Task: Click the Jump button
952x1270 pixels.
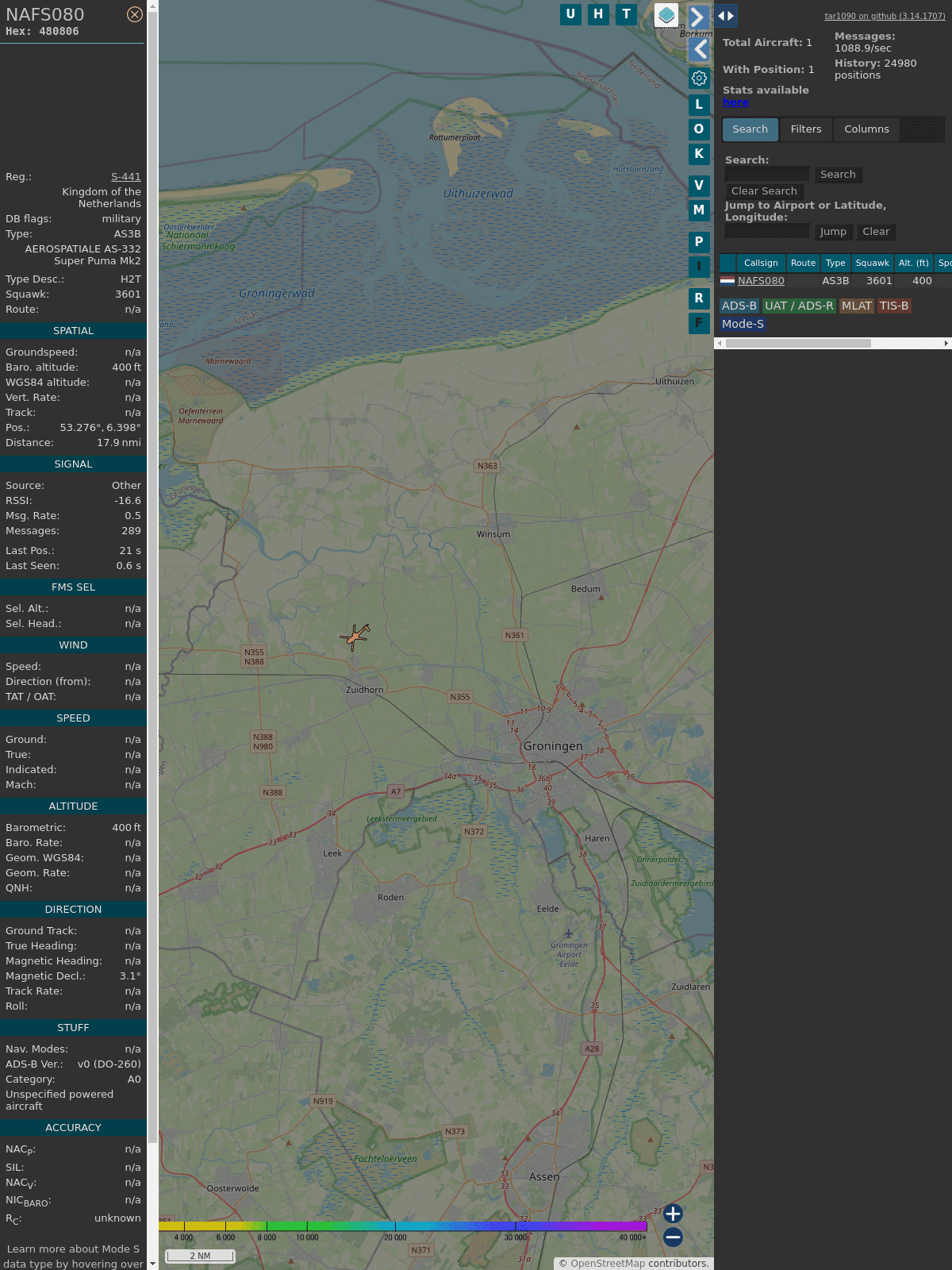Action: [x=833, y=232]
